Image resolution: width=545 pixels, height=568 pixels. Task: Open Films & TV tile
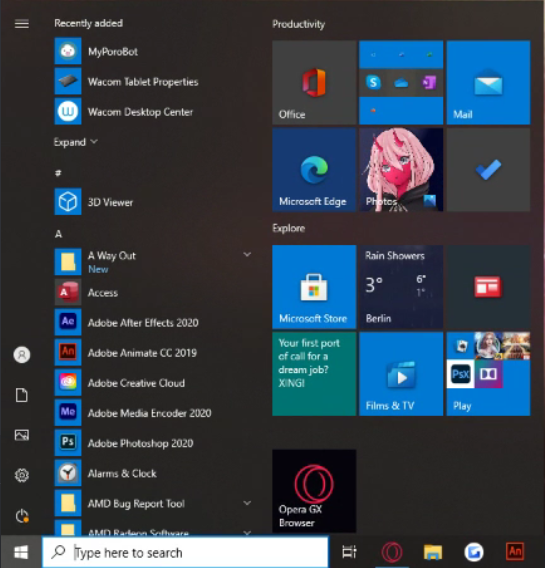click(x=401, y=374)
